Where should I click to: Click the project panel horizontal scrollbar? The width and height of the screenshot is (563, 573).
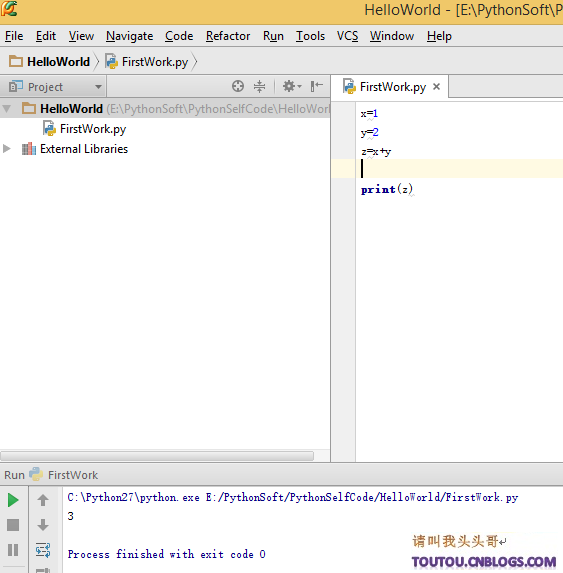(157, 456)
